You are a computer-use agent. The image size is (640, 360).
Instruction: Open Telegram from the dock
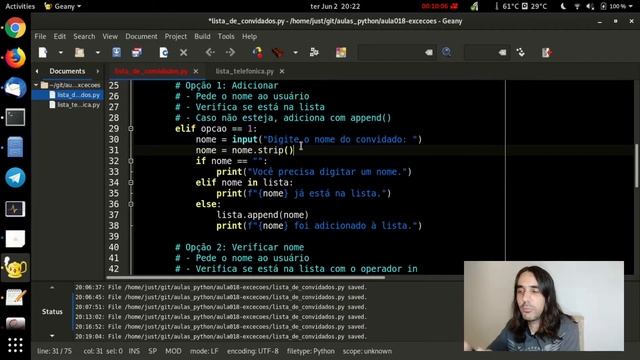coord(15,178)
